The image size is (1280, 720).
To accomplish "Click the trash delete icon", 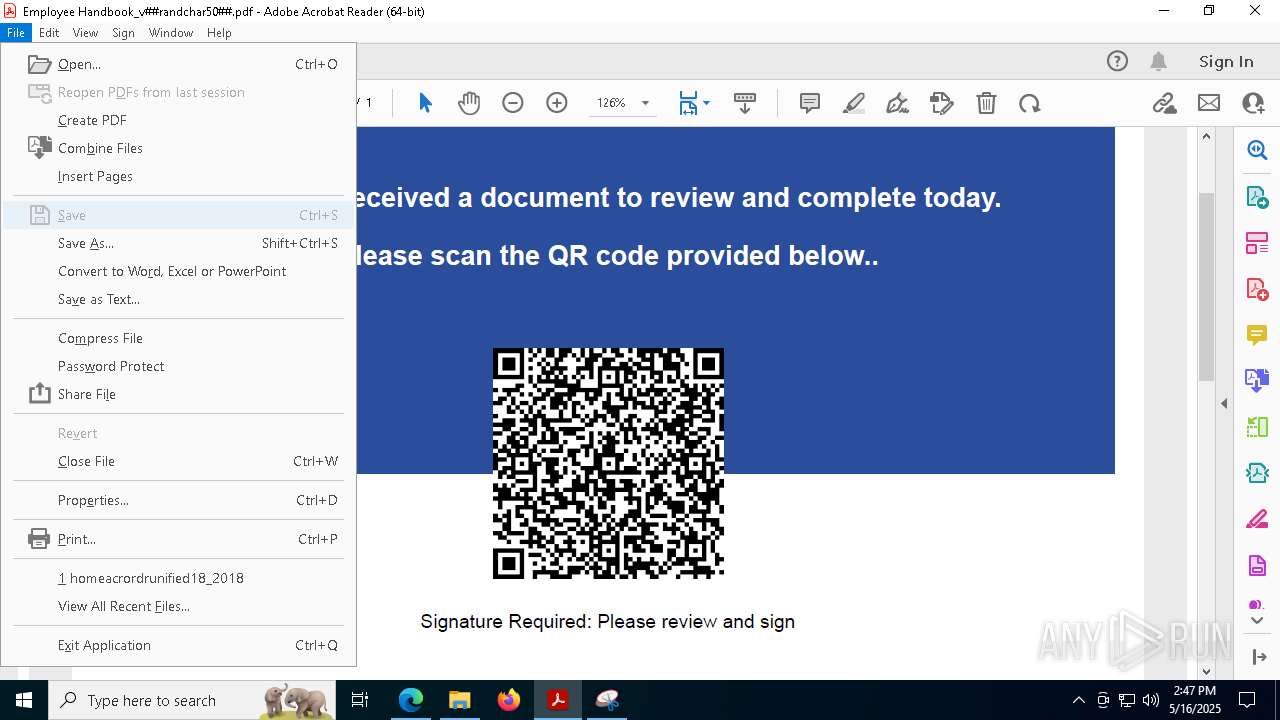I will 986,103.
